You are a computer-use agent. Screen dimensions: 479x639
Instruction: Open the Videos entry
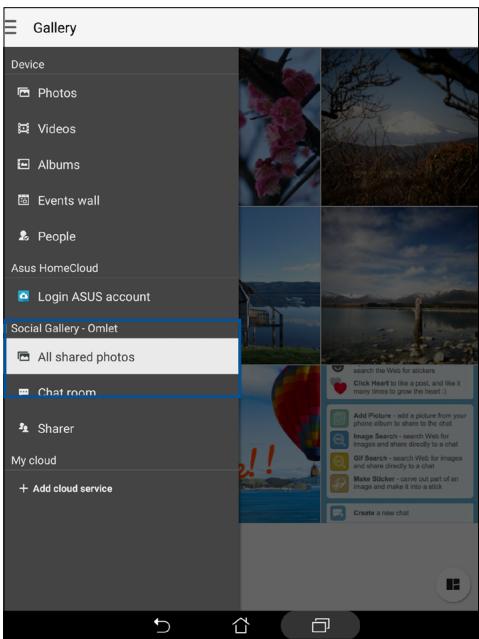[x=121, y=129]
